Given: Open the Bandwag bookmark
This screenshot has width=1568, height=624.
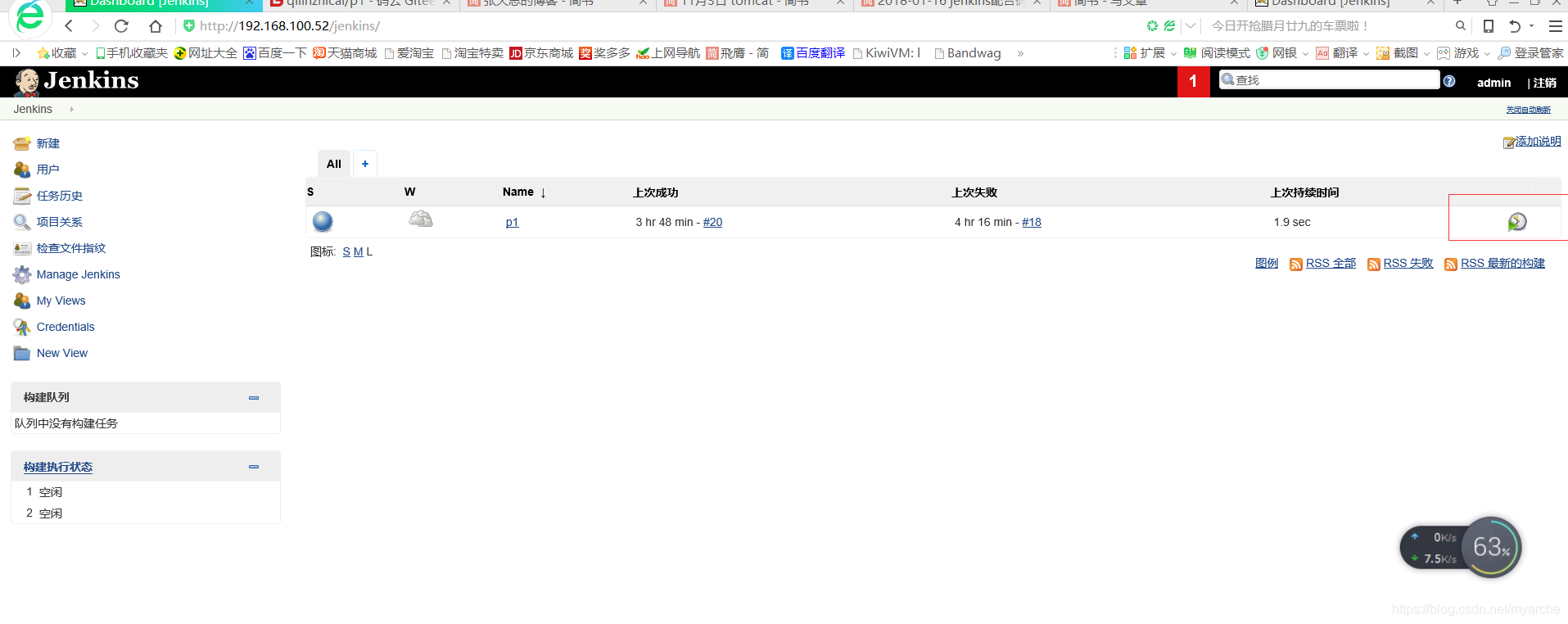Looking at the screenshot, I should [x=968, y=53].
